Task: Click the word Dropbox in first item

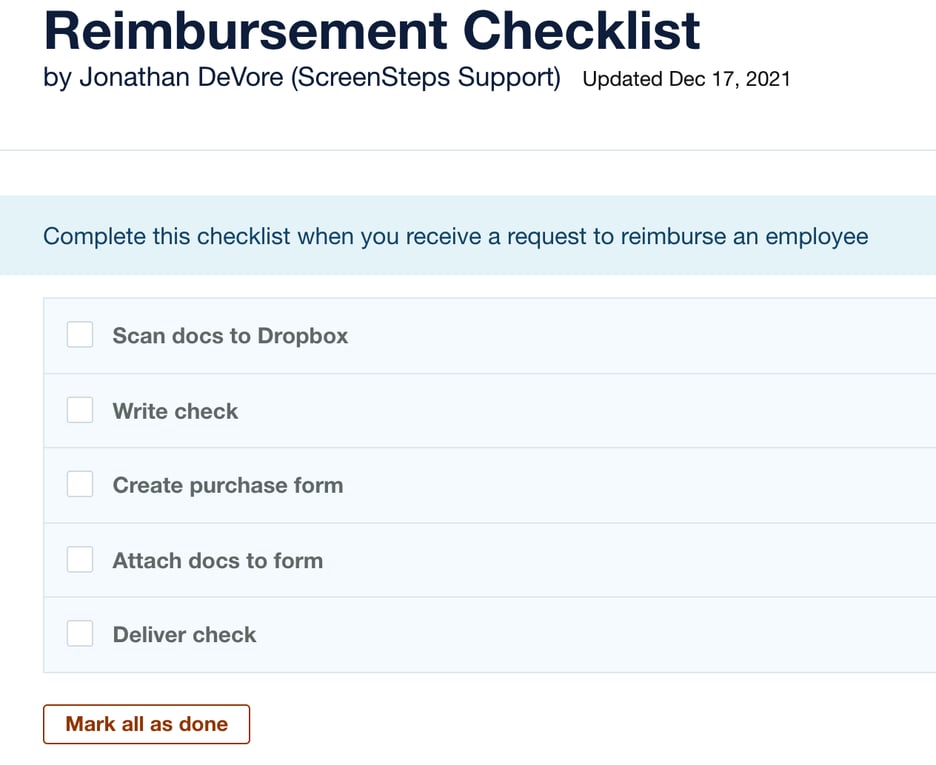Action: (302, 336)
